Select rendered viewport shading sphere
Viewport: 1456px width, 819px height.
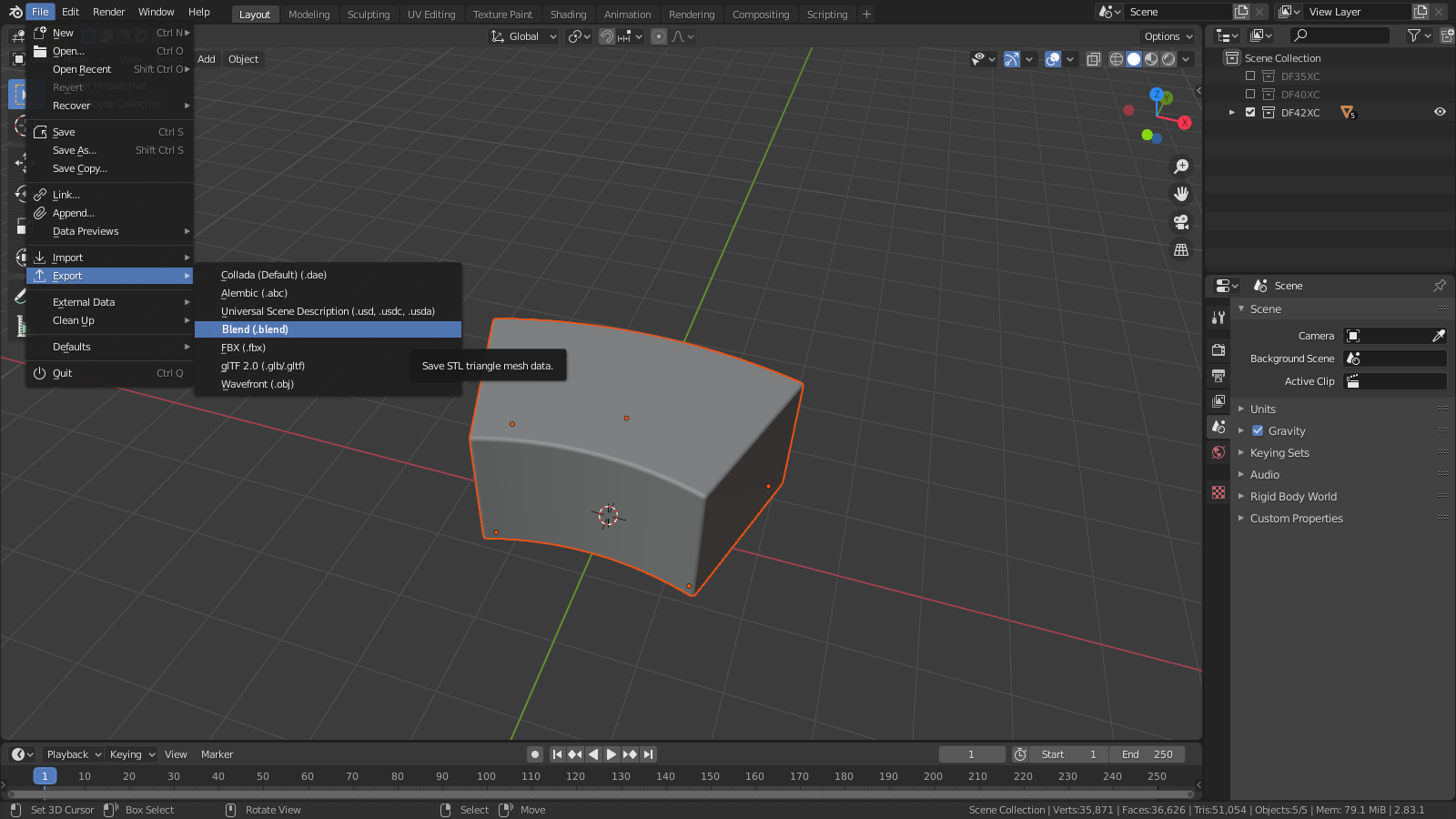[1168, 59]
